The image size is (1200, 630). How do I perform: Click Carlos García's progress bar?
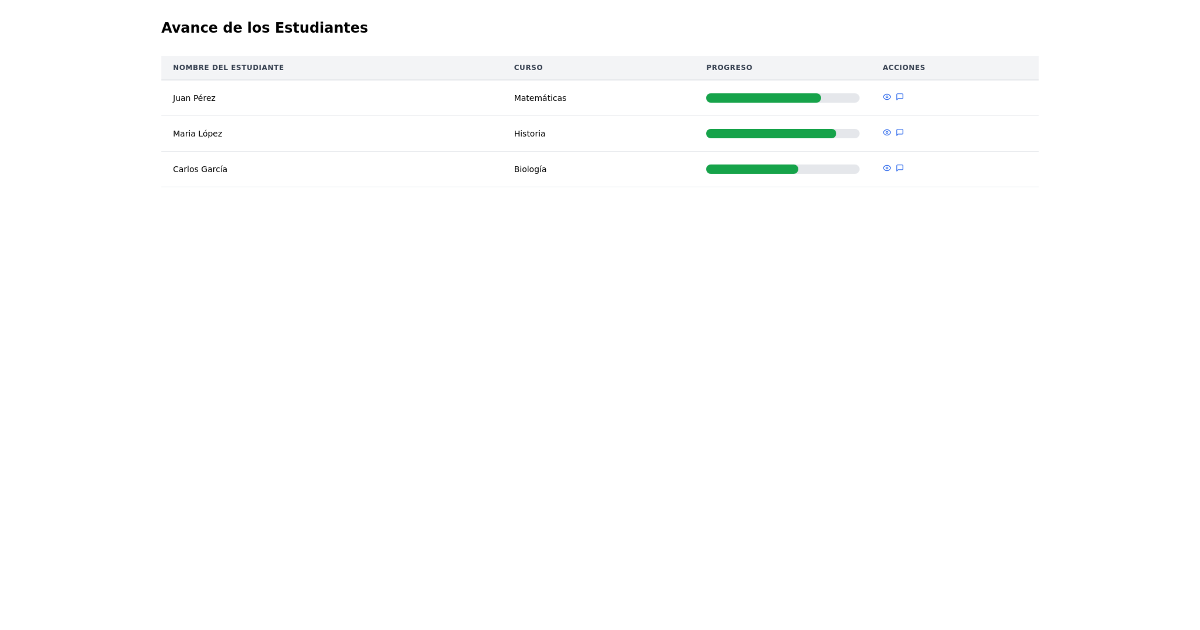pyautogui.click(x=782, y=168)
